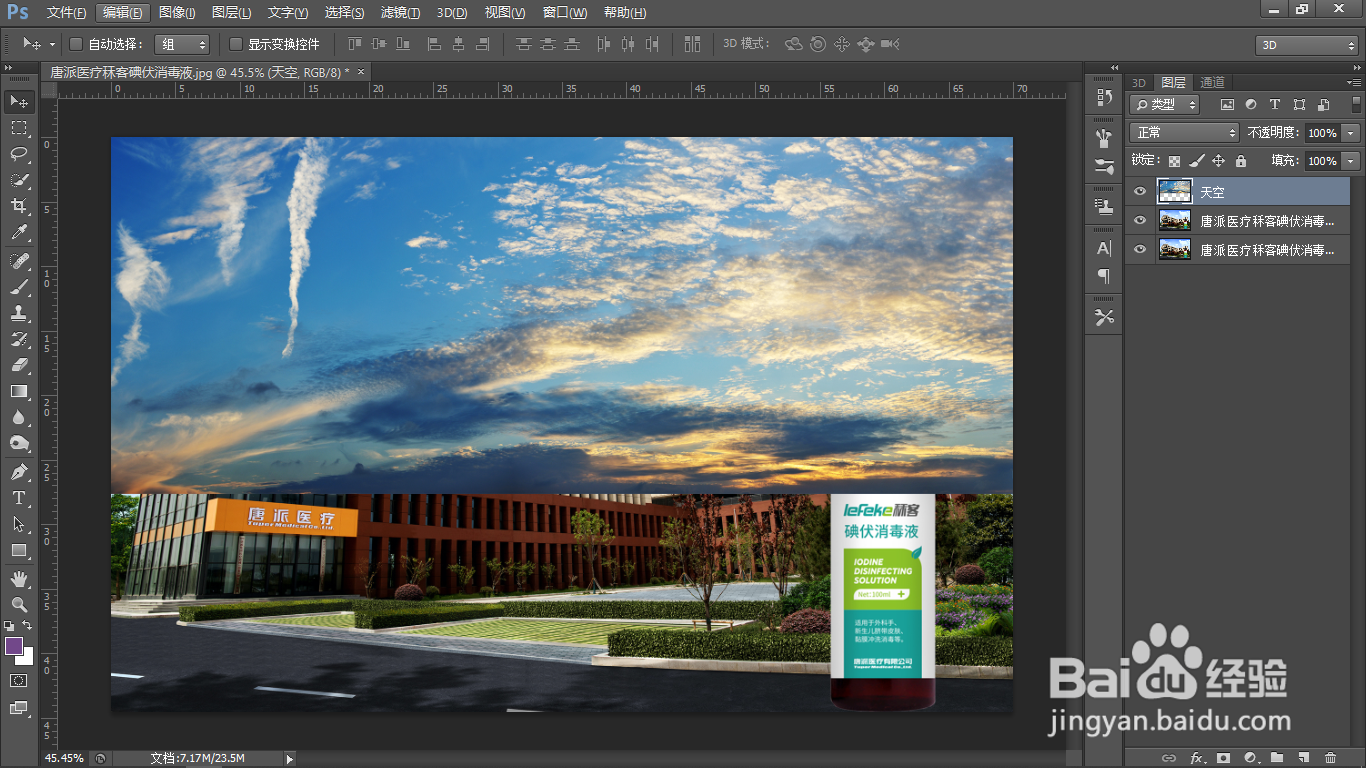This screenshot has height=768, width=1366.
Task: Select the Crop tool
Action: [19, 206]
